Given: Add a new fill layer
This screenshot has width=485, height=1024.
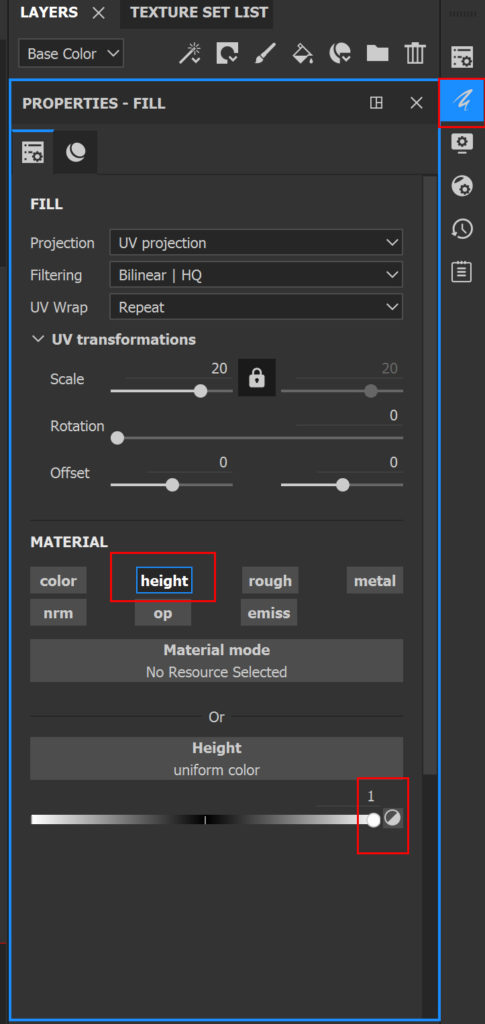Looking at the screenshot, I should pyautogui.click(x=302, y=53).
